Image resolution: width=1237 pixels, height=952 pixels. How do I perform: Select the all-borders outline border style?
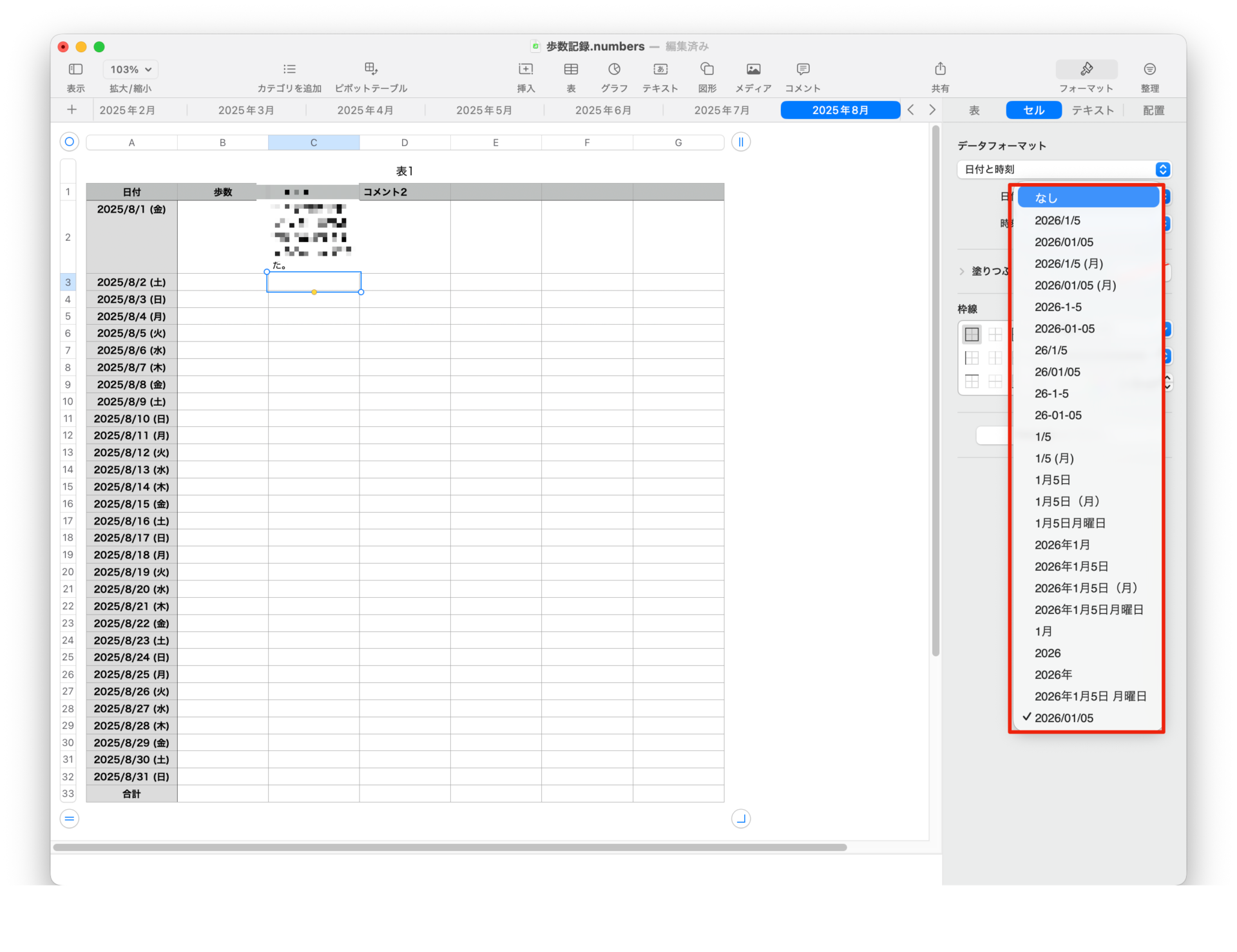(972, 334)
